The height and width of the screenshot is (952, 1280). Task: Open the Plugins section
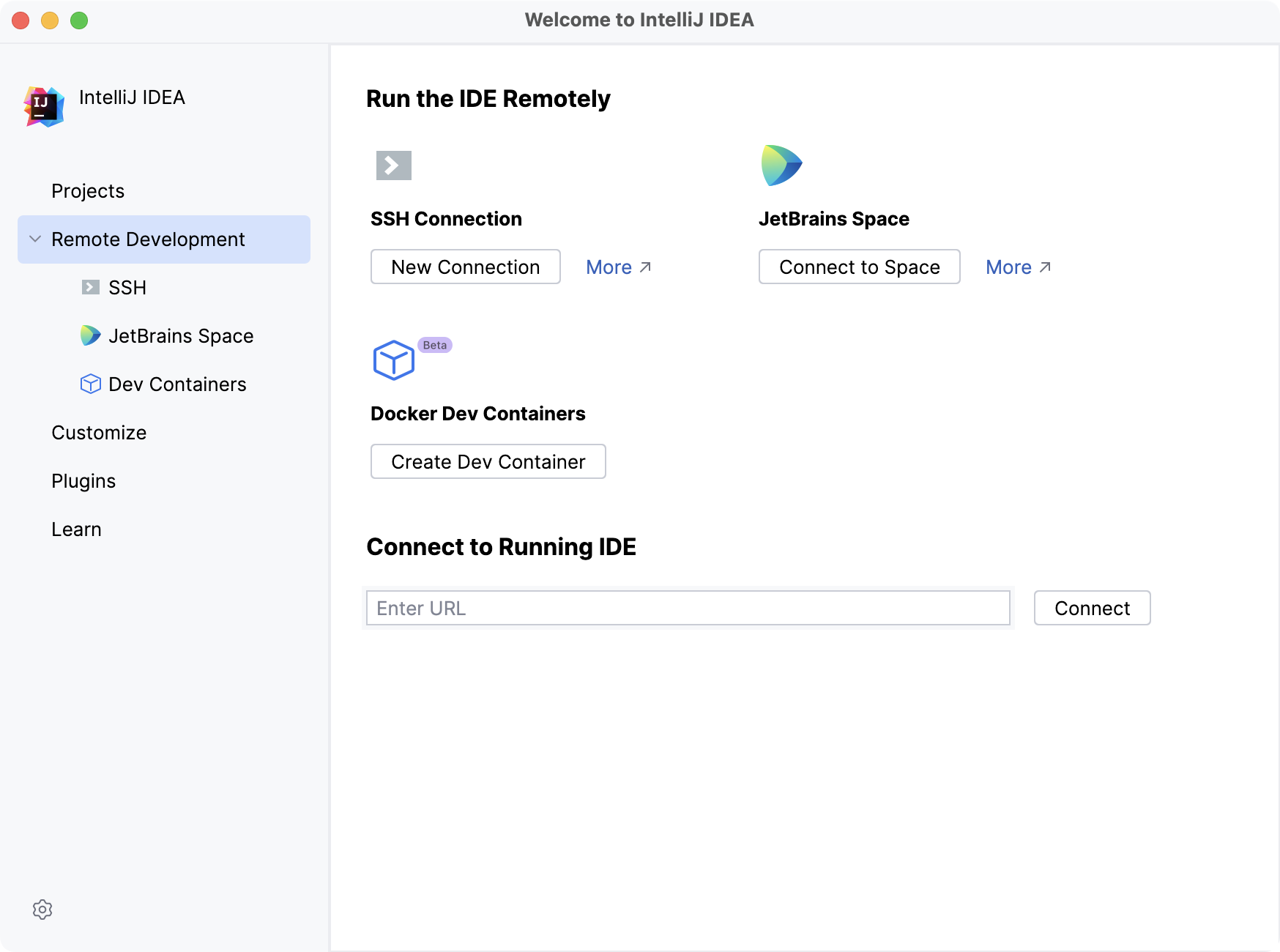pos(83,481)
